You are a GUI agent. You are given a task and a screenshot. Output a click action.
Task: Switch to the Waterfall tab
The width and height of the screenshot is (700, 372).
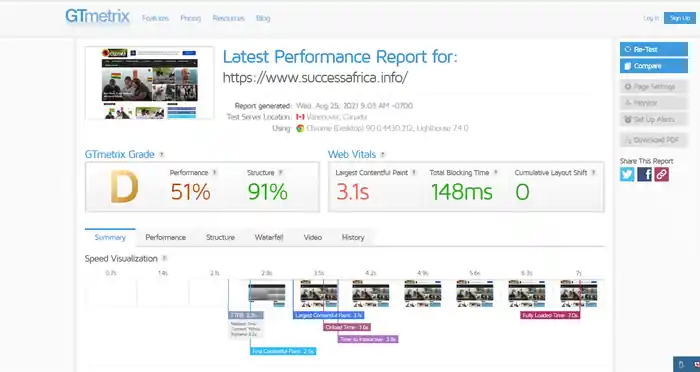269,237
